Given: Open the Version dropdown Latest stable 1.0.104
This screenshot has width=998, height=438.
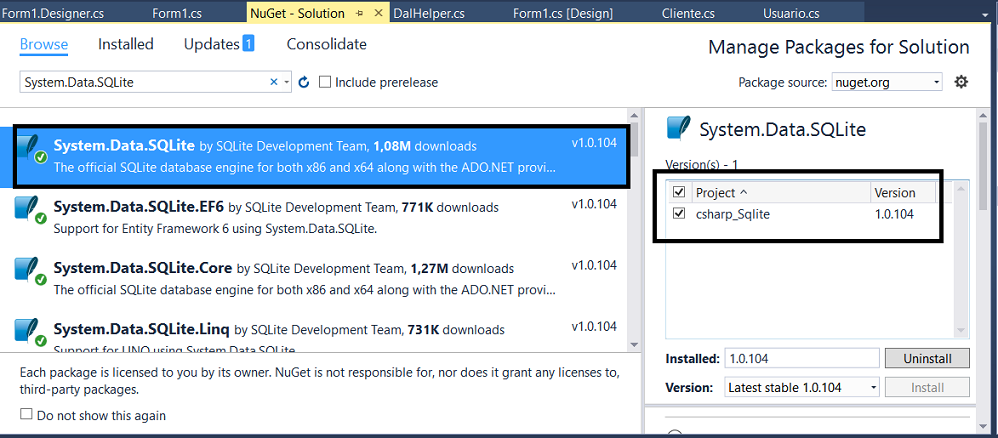Looking at the screenshot, I should [802, 387].
